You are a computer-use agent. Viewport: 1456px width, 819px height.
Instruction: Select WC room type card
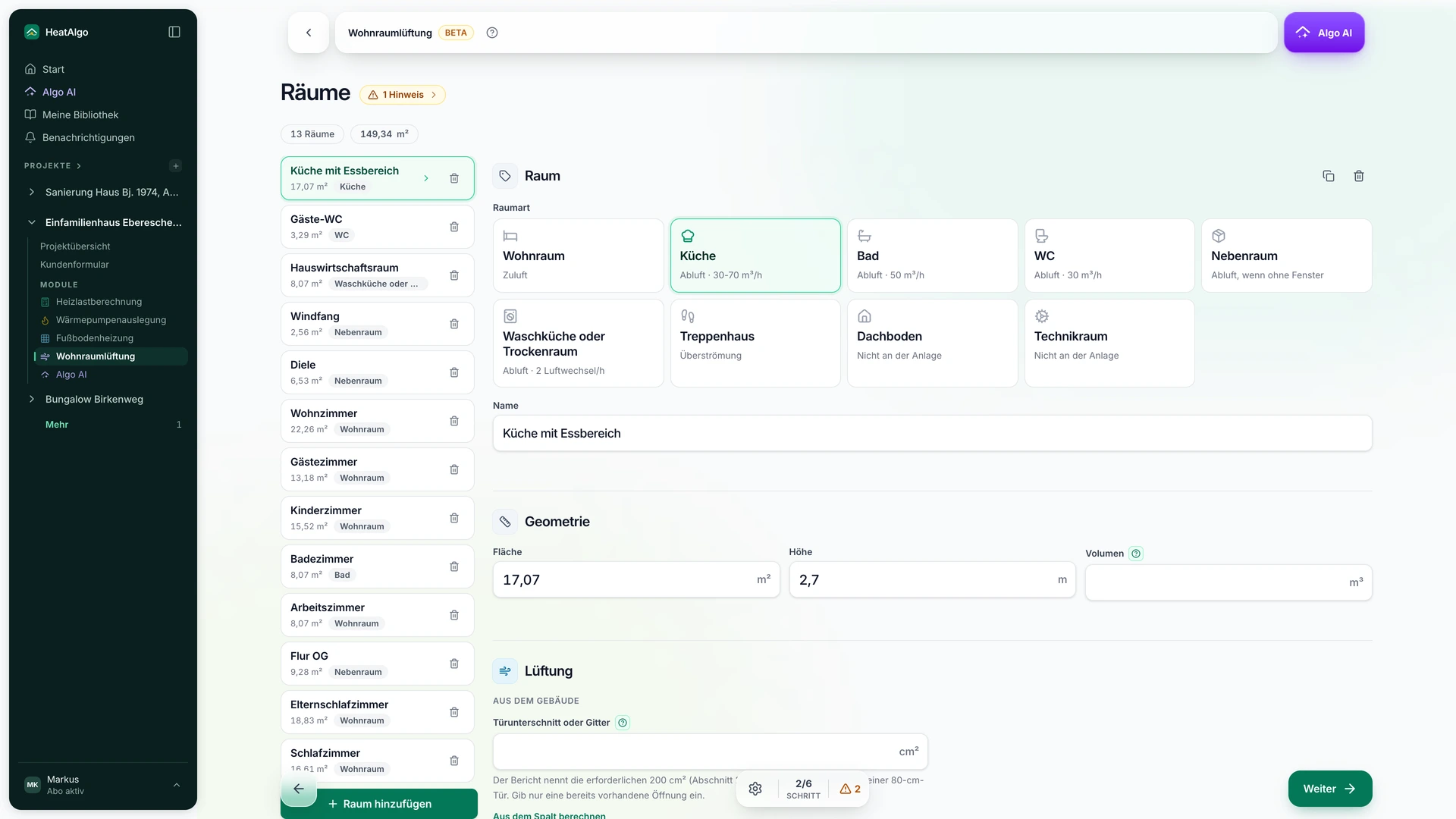coord(1109,256)
